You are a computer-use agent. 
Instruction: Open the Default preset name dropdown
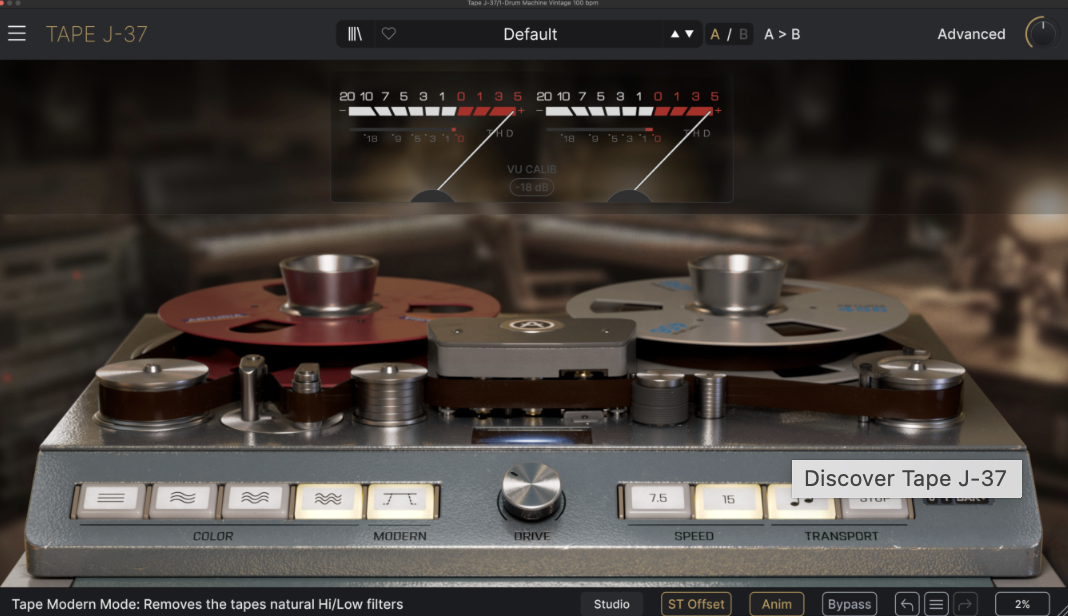[530, 34]
